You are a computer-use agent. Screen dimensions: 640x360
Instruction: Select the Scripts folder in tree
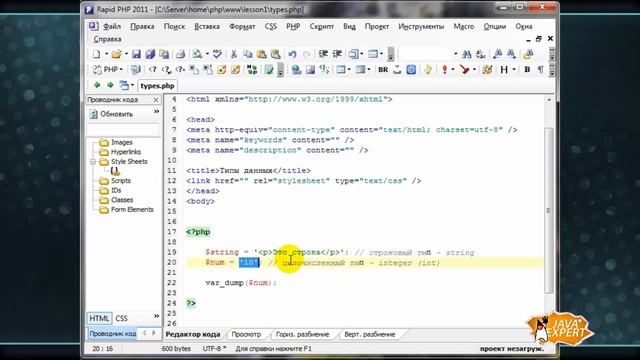[121, 180]
